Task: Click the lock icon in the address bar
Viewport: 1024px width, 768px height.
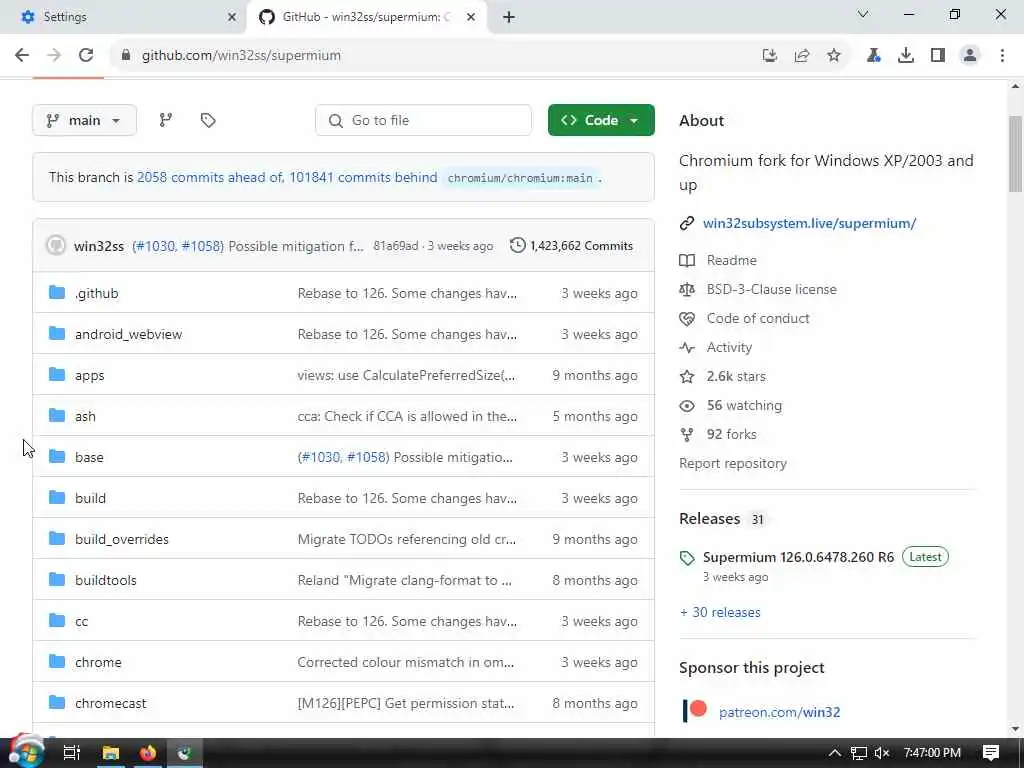Action: [126, 56]
